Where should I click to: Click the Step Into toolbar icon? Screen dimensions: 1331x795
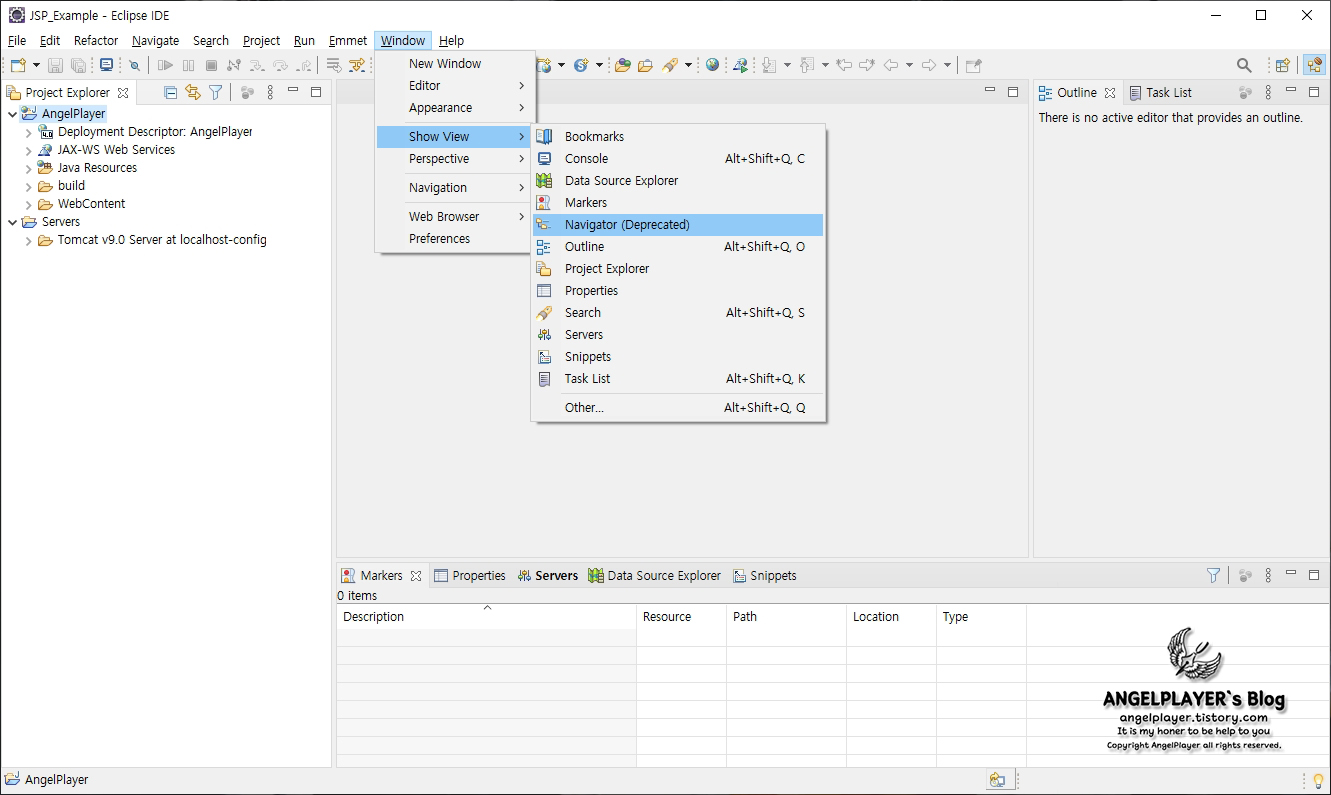coord(257,65)
